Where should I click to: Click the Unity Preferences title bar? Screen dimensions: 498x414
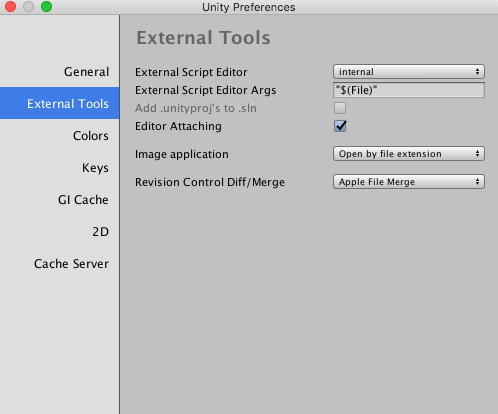pos(249,7)
